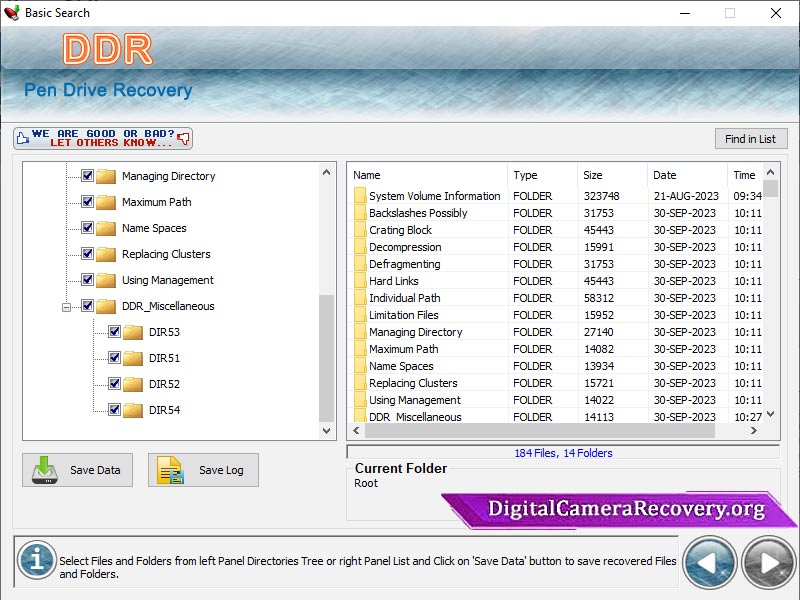This screenshot has width=800, height=600.
Task: Open DigitalCameraRecovery.org banner link
Action: 626,509
